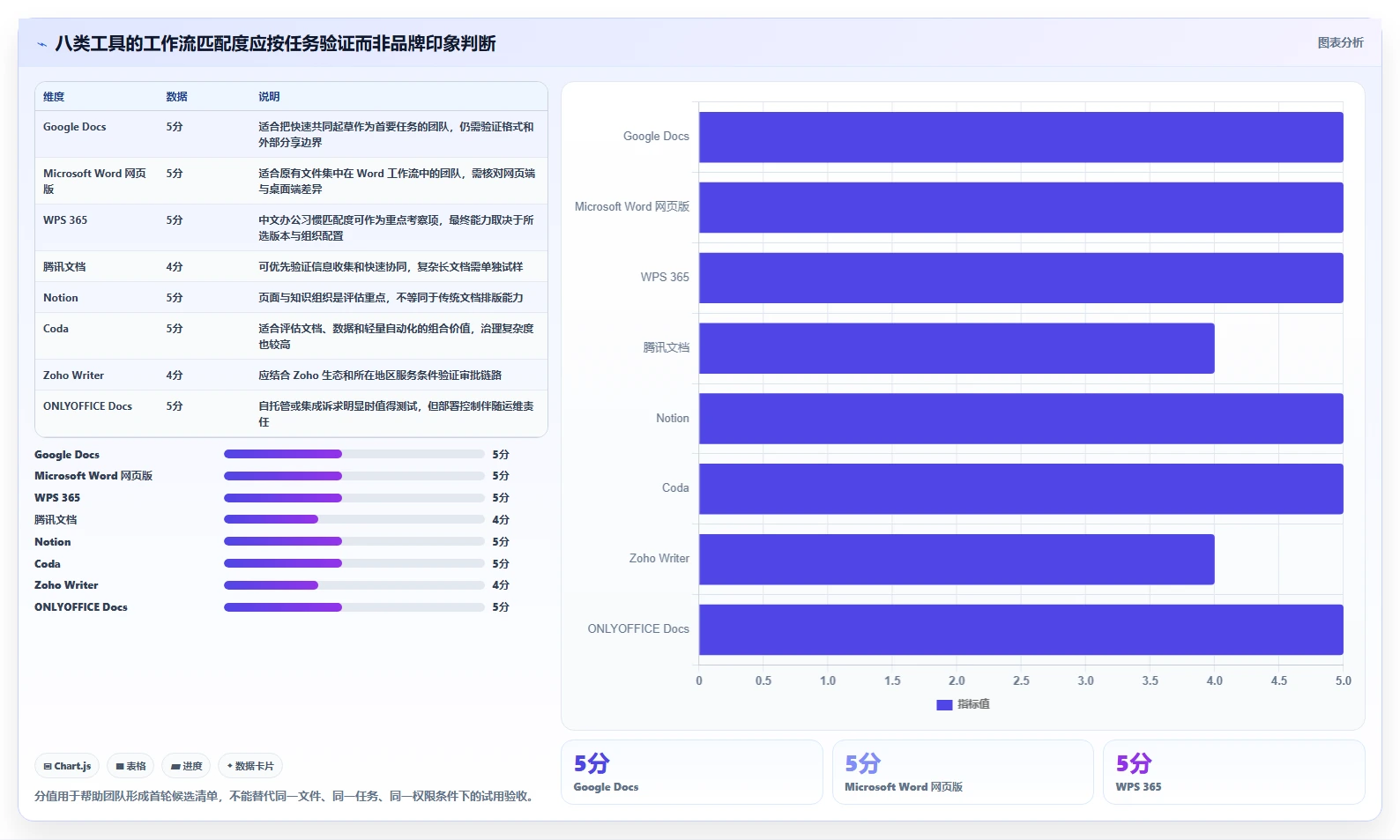Image resolution: width=1400 pixels, height=840 pixels.
Task: Click the chart title 八类工具的工作流匹配度
Action: click(x=275, y=44)
